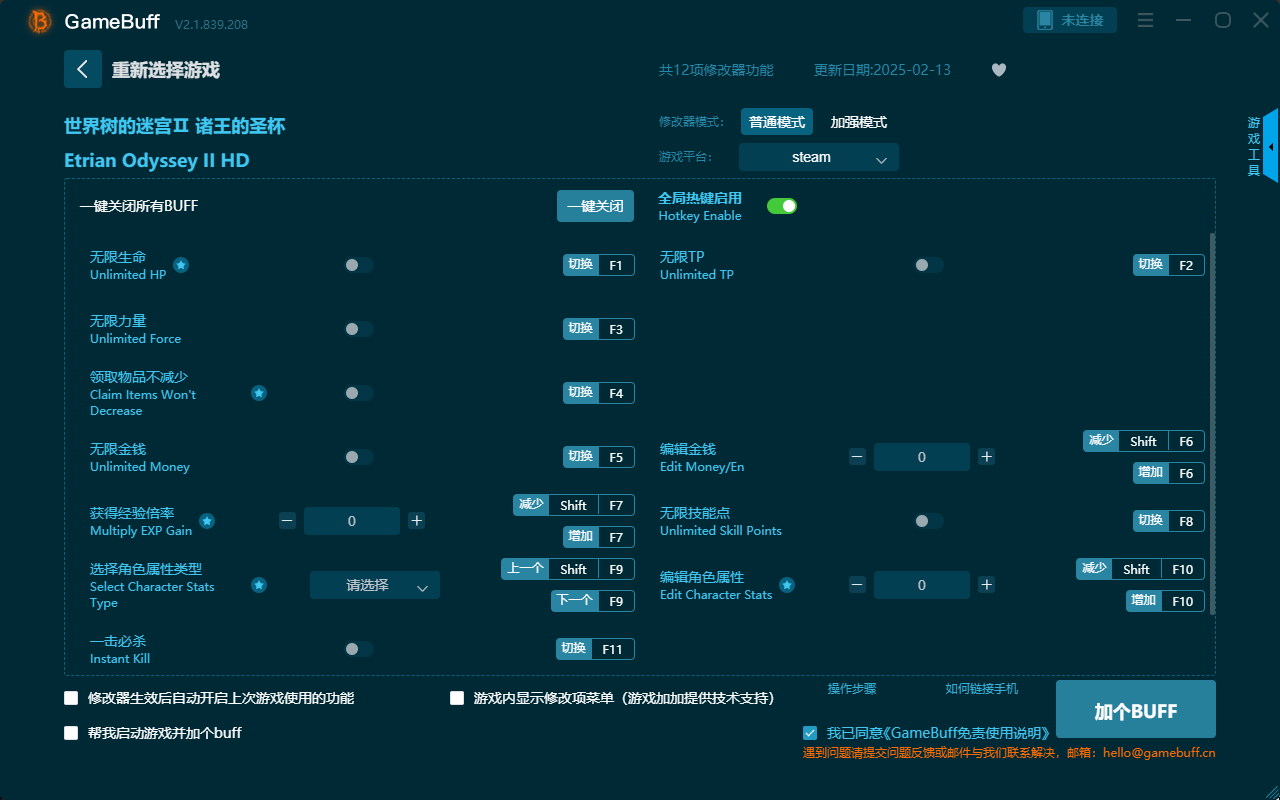Click Shift F10 decrease stats hotkey

pyautogui.click(x=1140, y=569)
